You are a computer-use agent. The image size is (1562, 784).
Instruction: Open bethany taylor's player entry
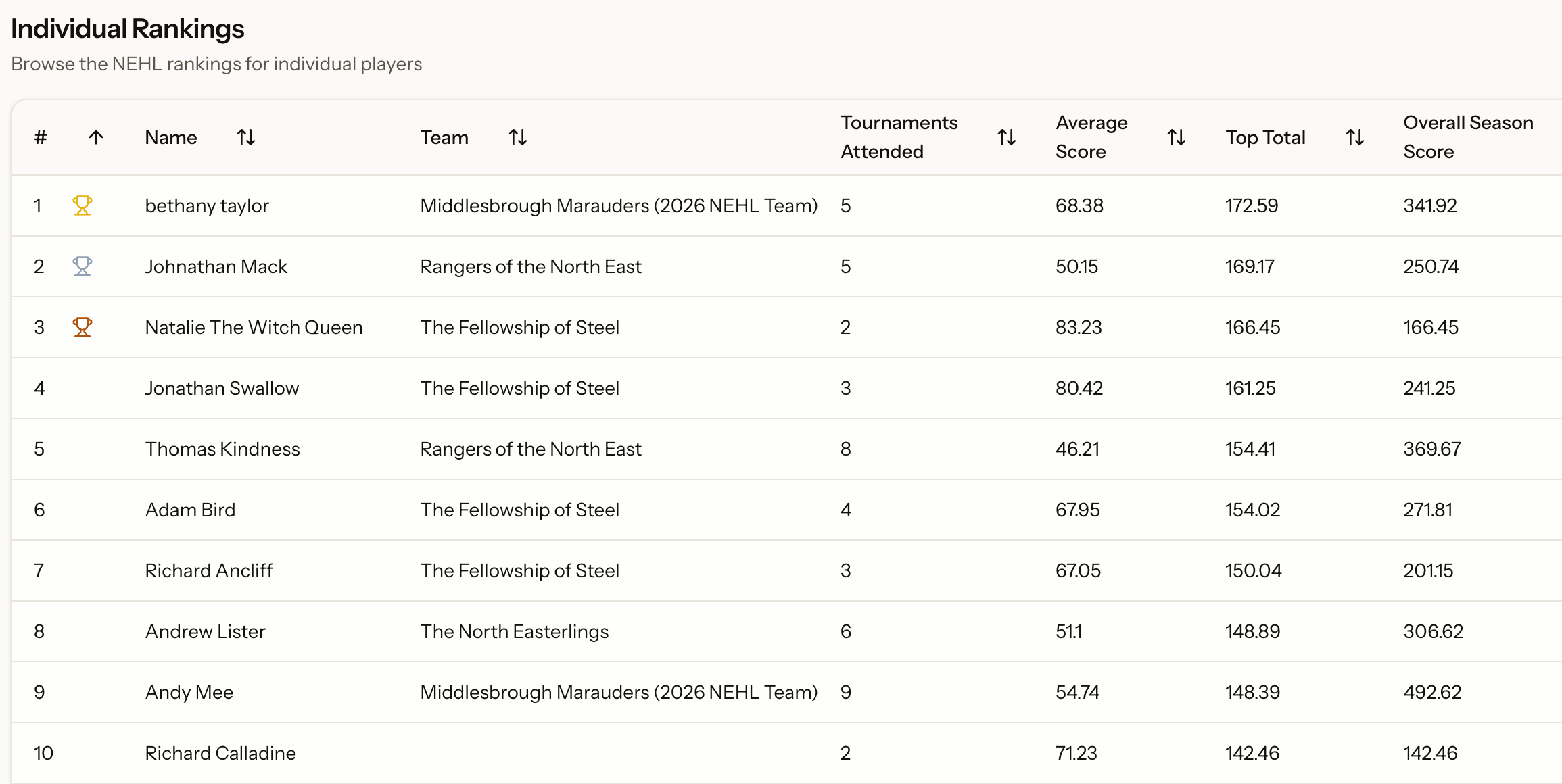pyautogui.click(x=207, y=205)
